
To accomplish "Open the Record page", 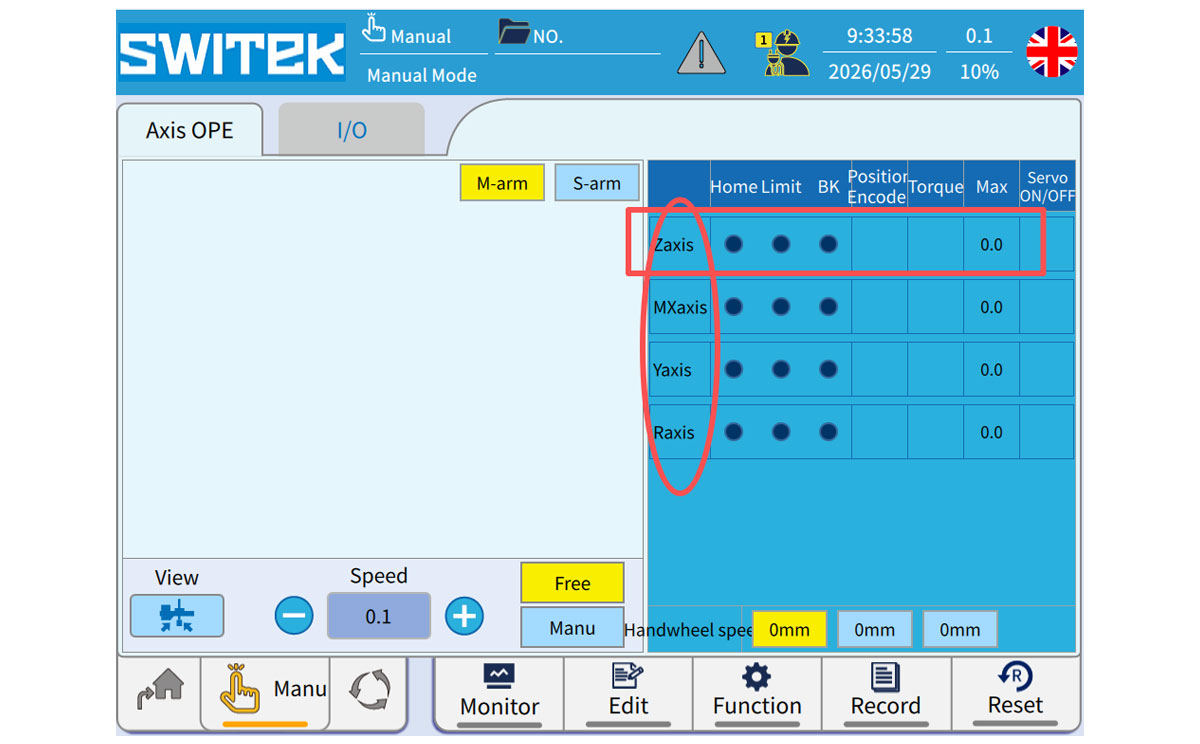I will [886, 692].
